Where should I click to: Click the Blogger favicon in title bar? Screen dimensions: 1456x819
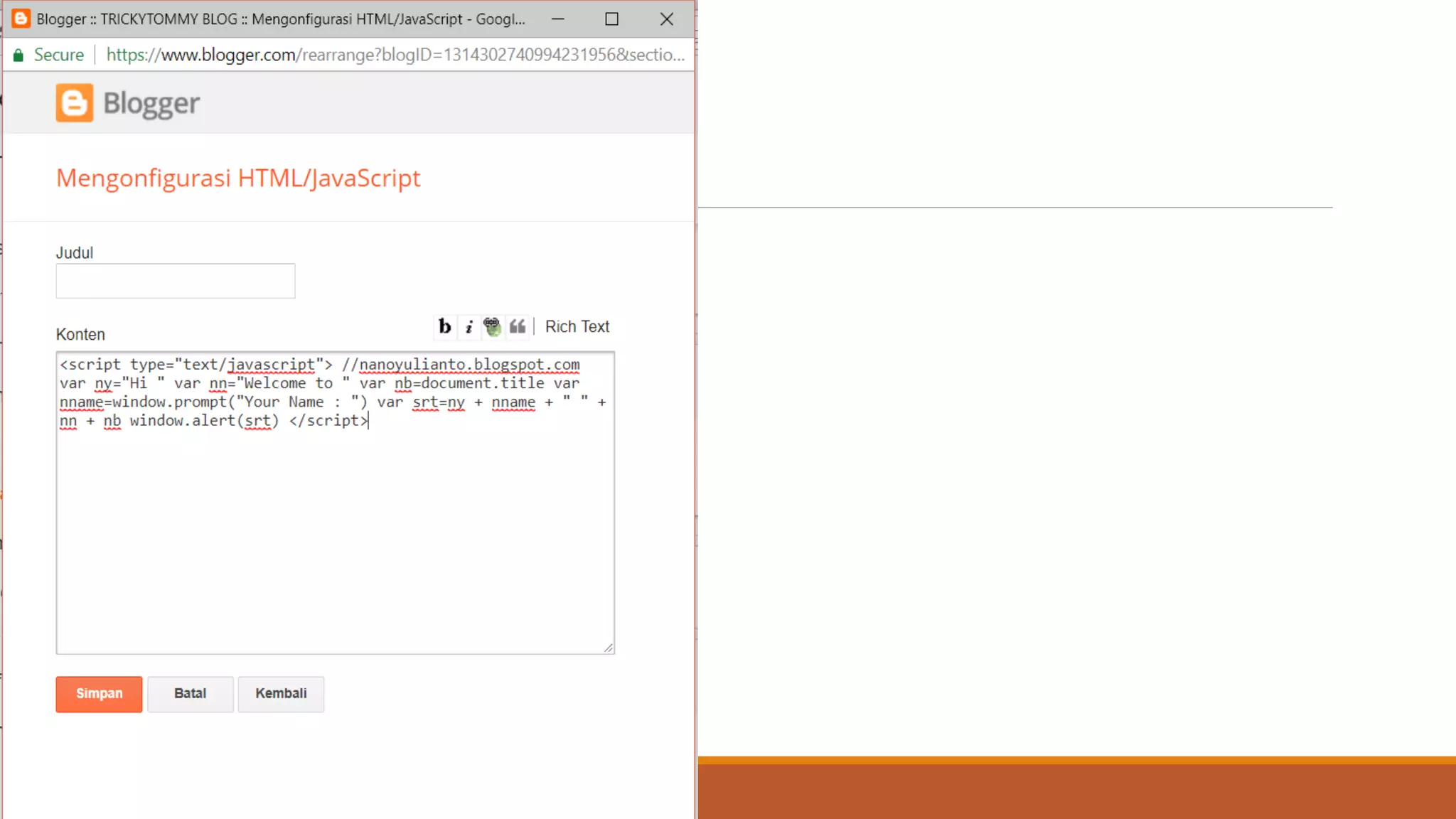pyautogui.click(x=21, y=19)
